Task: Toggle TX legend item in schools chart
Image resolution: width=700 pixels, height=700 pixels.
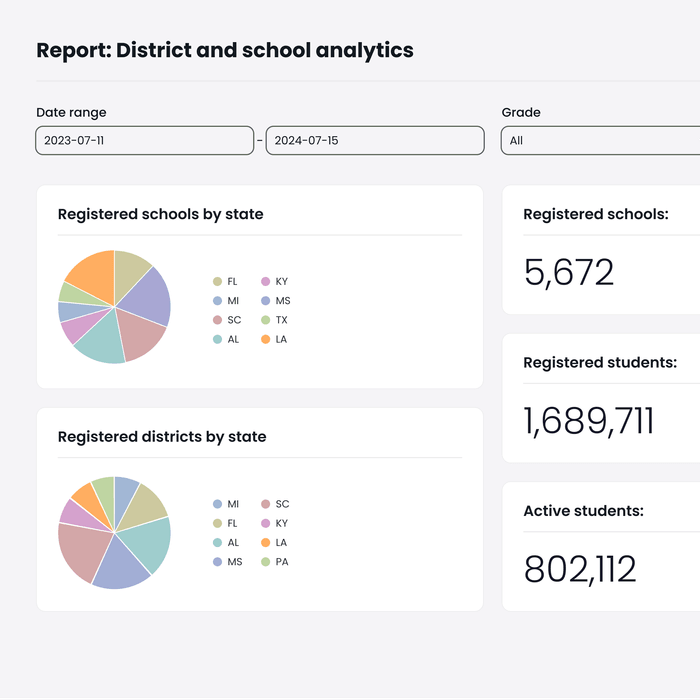Action: coord(275,320)
